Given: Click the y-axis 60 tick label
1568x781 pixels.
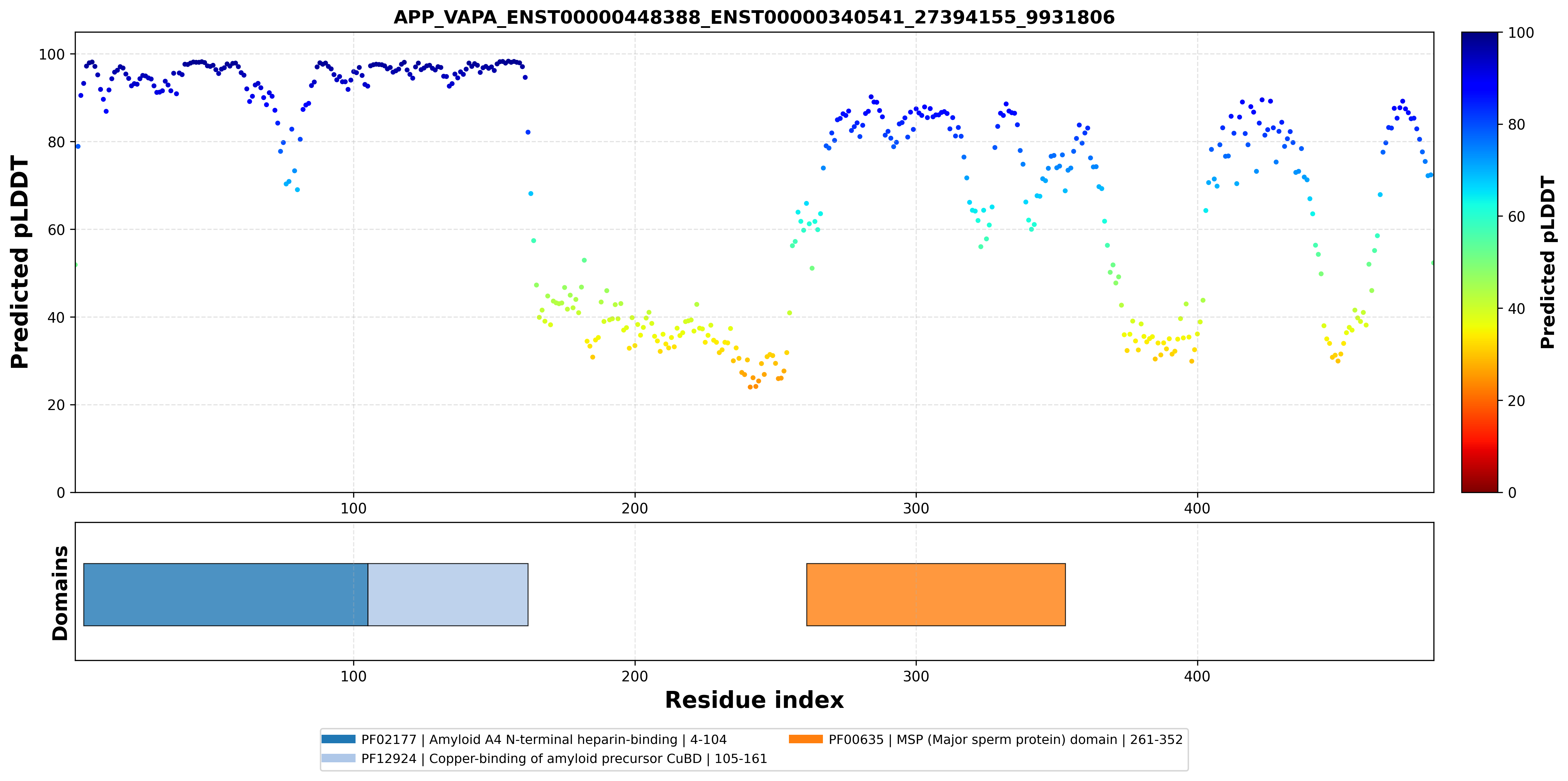Looking at the screenshot, I should point(56,230).
